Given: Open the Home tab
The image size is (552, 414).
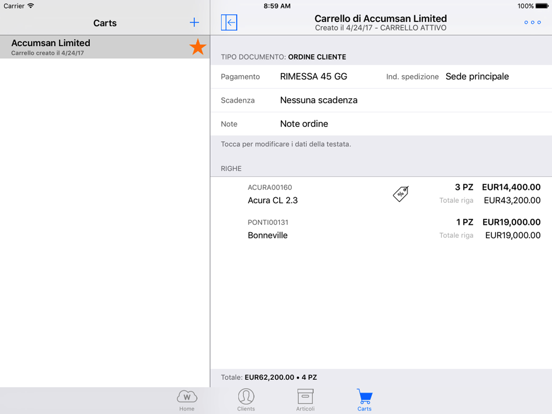Looking at the screenshot, I should tap(187, 400).
